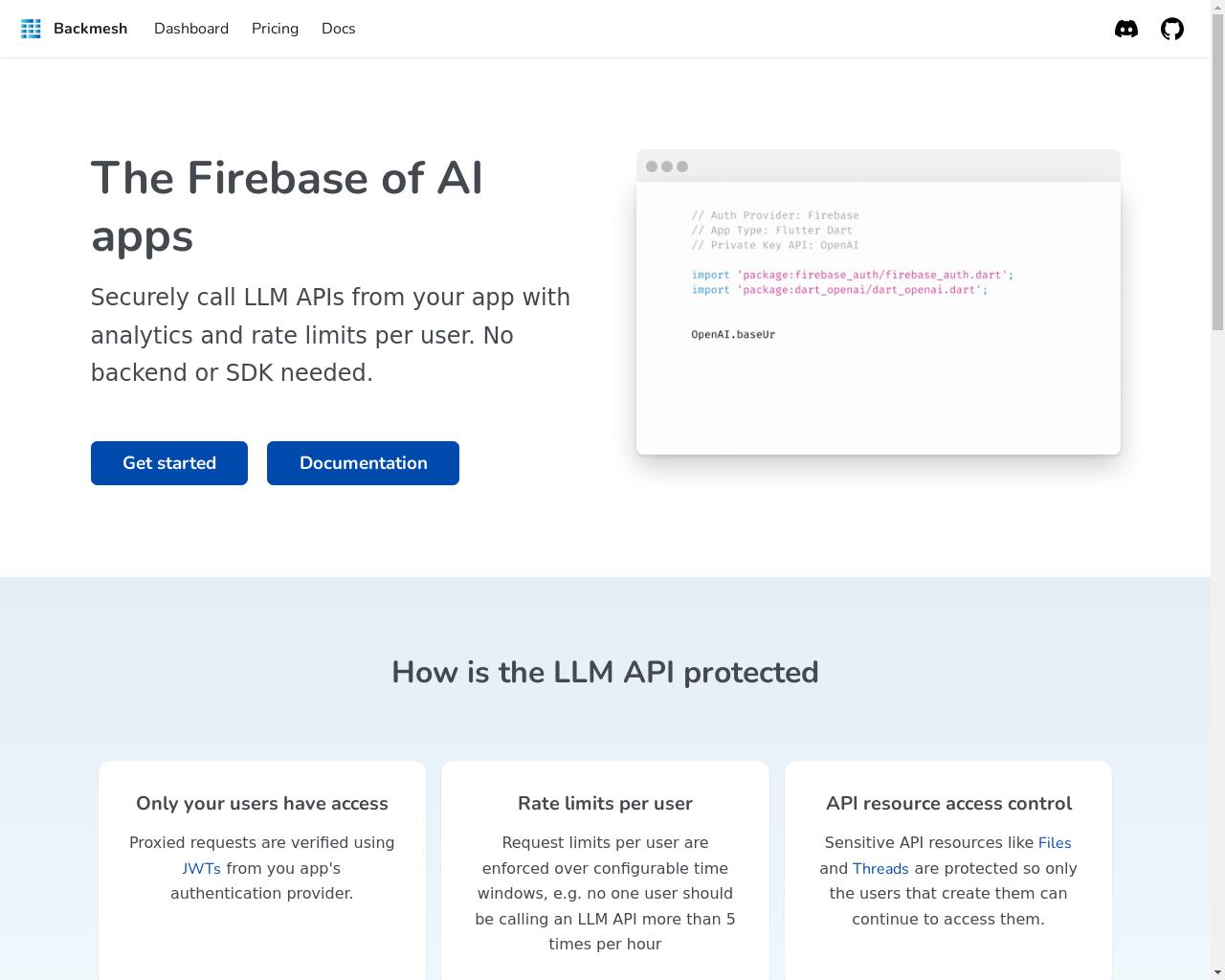Click the 'Rate limits per user' card title
This screenshot has height=980, width=1225.
click(605, 803)
